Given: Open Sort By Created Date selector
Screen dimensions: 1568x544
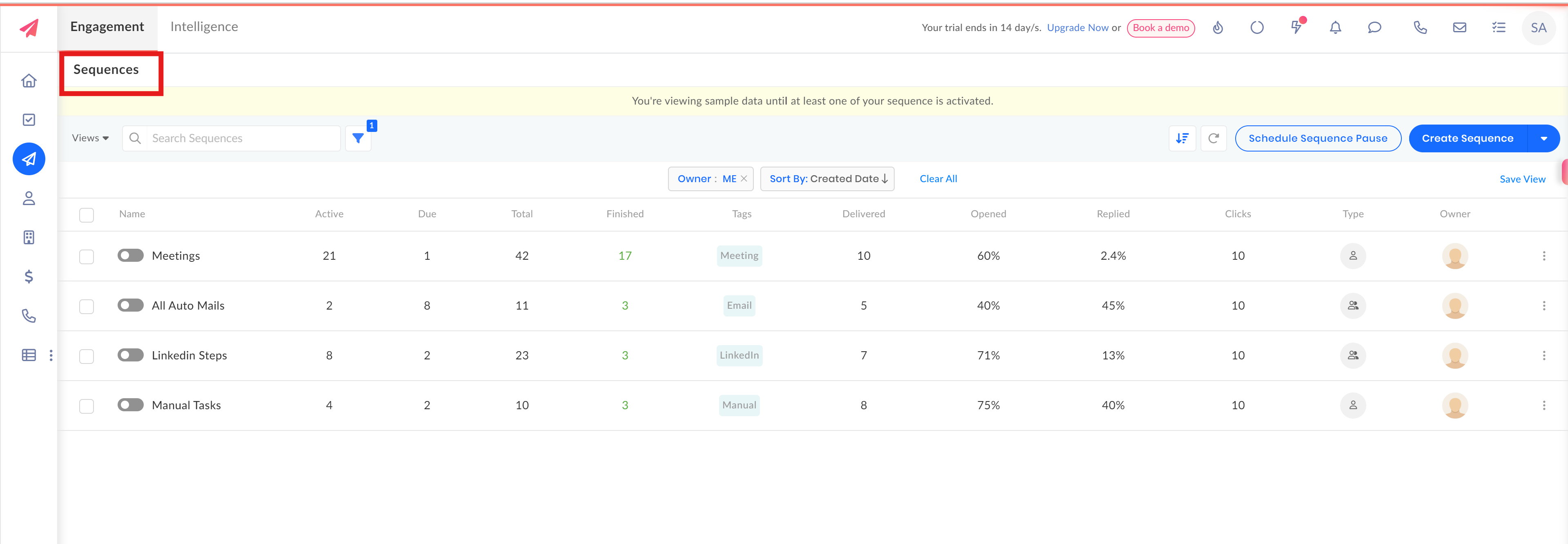Looking at the screenshot, I should pos(827,179).
